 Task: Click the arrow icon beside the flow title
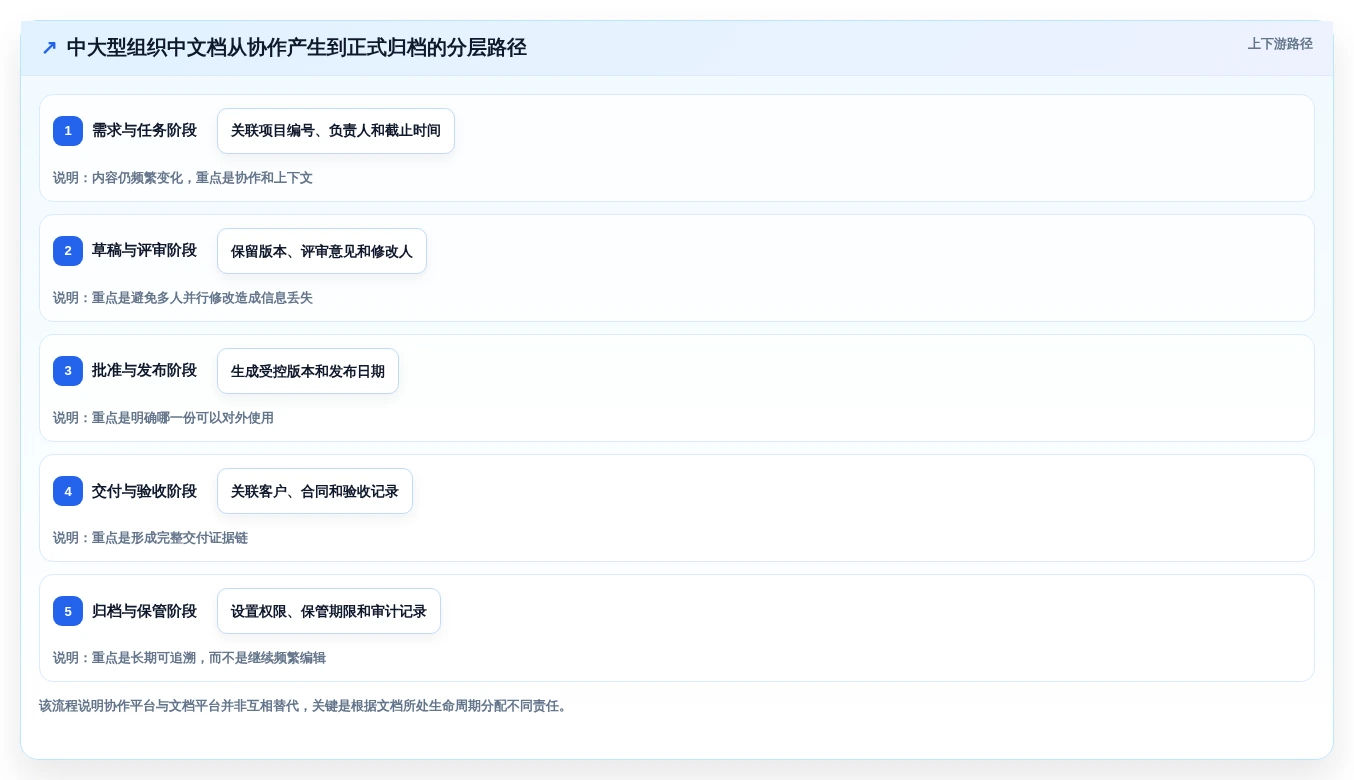click(x=49, y=47)
